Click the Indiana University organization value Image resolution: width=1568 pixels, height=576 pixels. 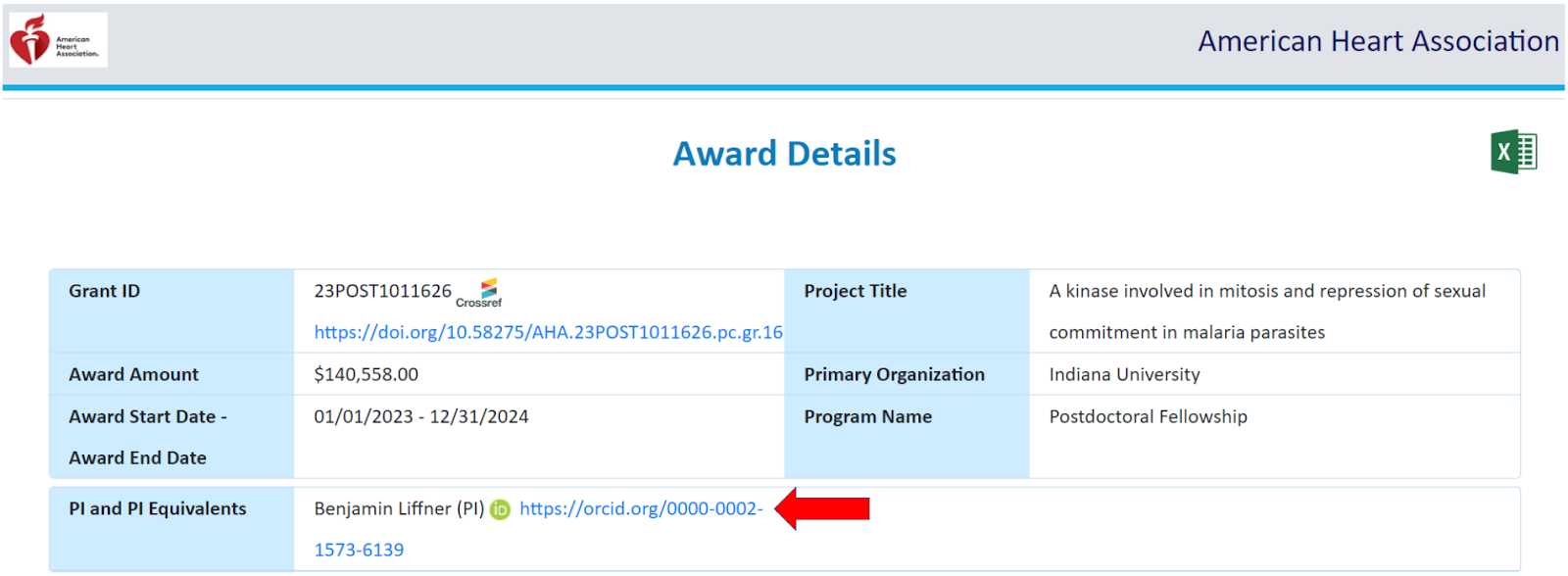coord(1124,375)
